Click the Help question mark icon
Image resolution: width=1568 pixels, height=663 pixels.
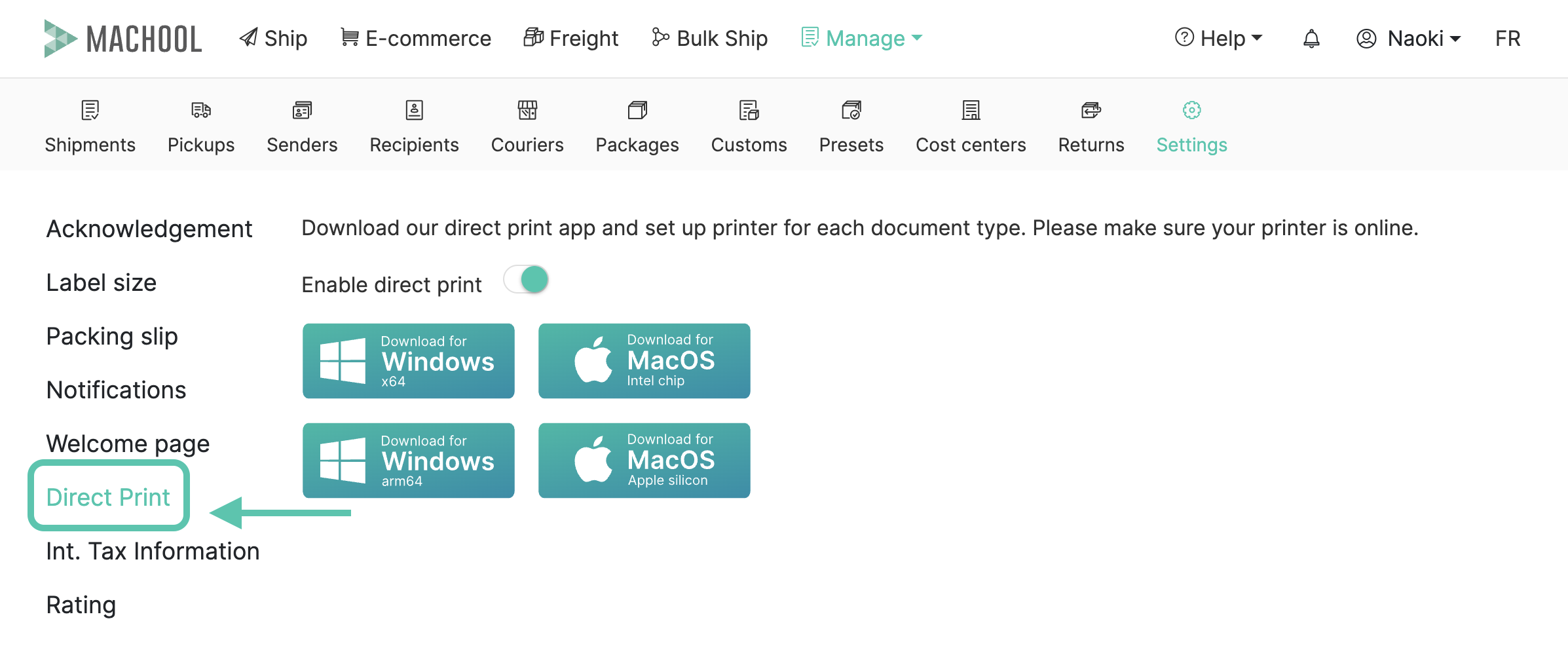pos(1184,37)
